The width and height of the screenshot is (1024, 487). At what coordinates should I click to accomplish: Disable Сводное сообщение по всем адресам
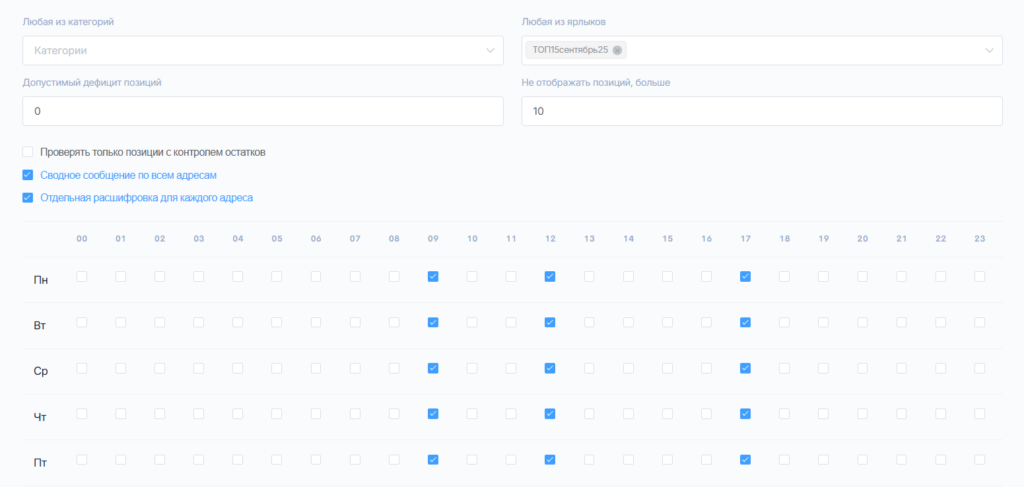28,175
